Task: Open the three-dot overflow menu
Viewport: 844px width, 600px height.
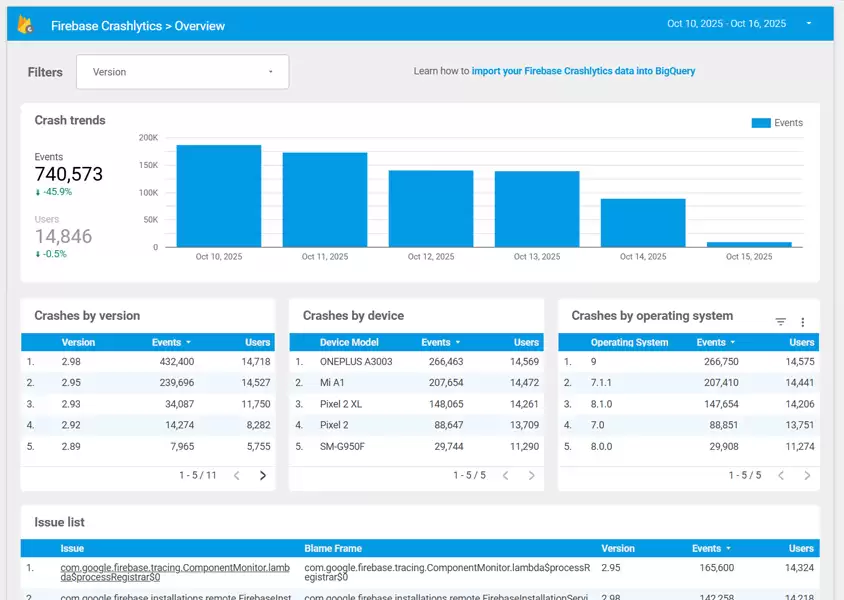Action: (803, 321)
